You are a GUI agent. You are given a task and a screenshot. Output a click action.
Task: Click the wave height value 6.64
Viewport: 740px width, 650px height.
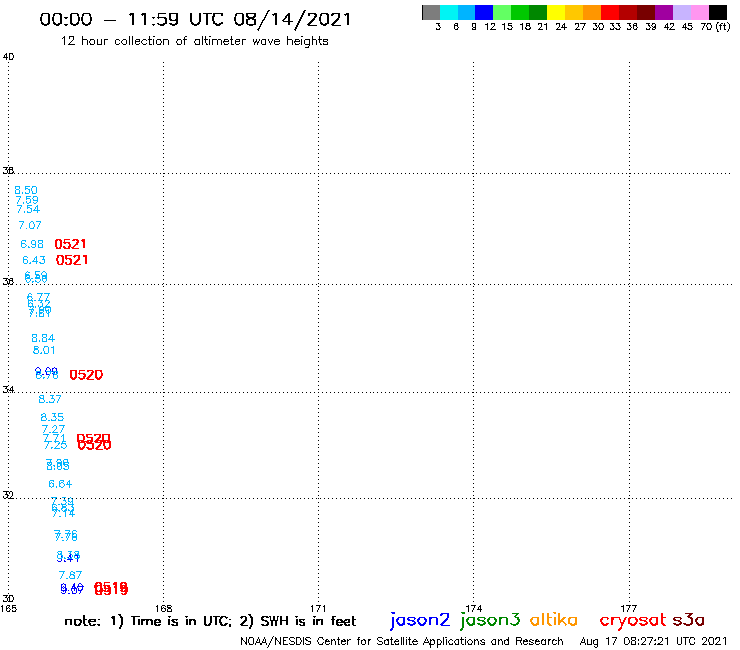(x=60, y=484)
